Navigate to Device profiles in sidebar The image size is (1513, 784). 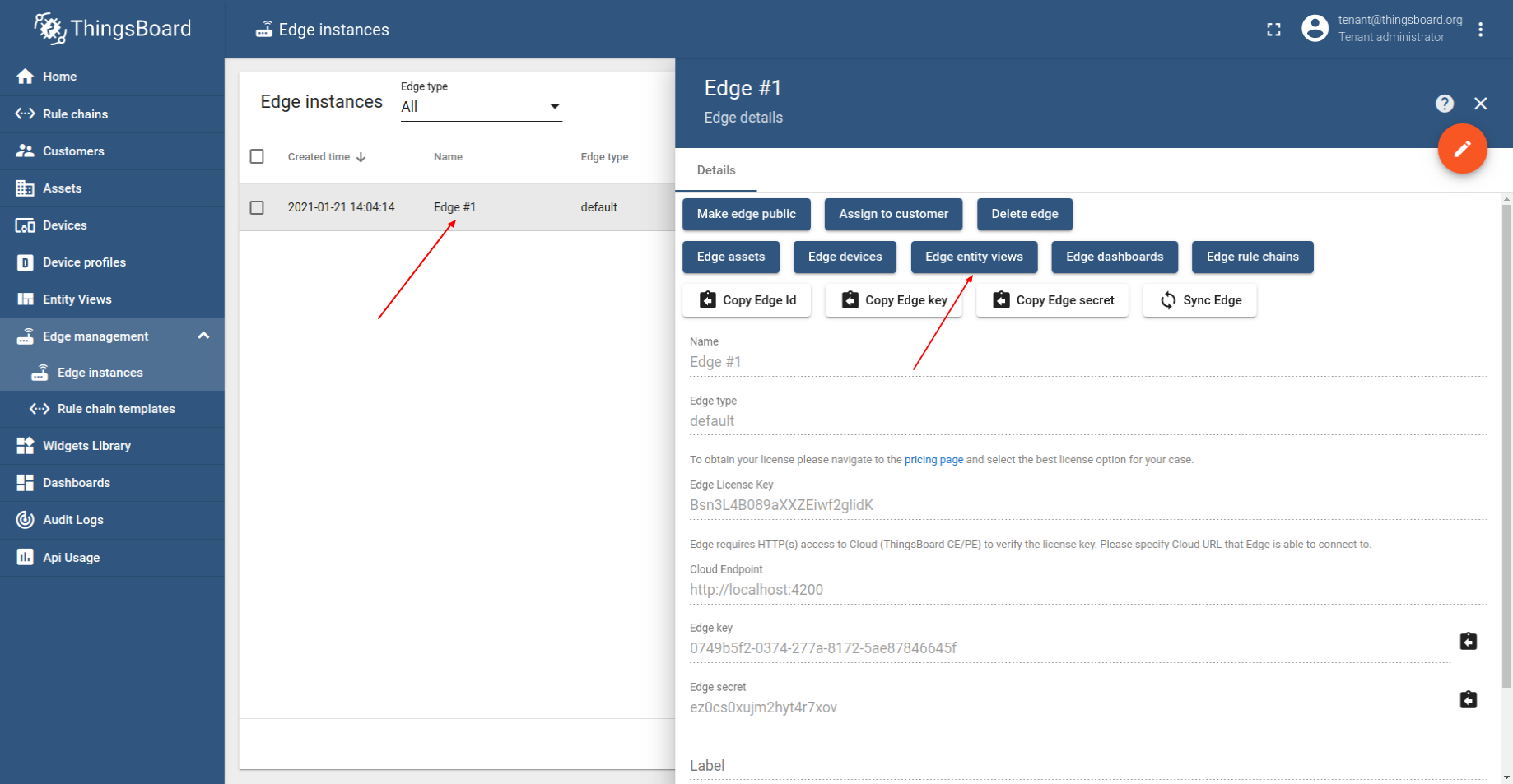tap(84, 262)
